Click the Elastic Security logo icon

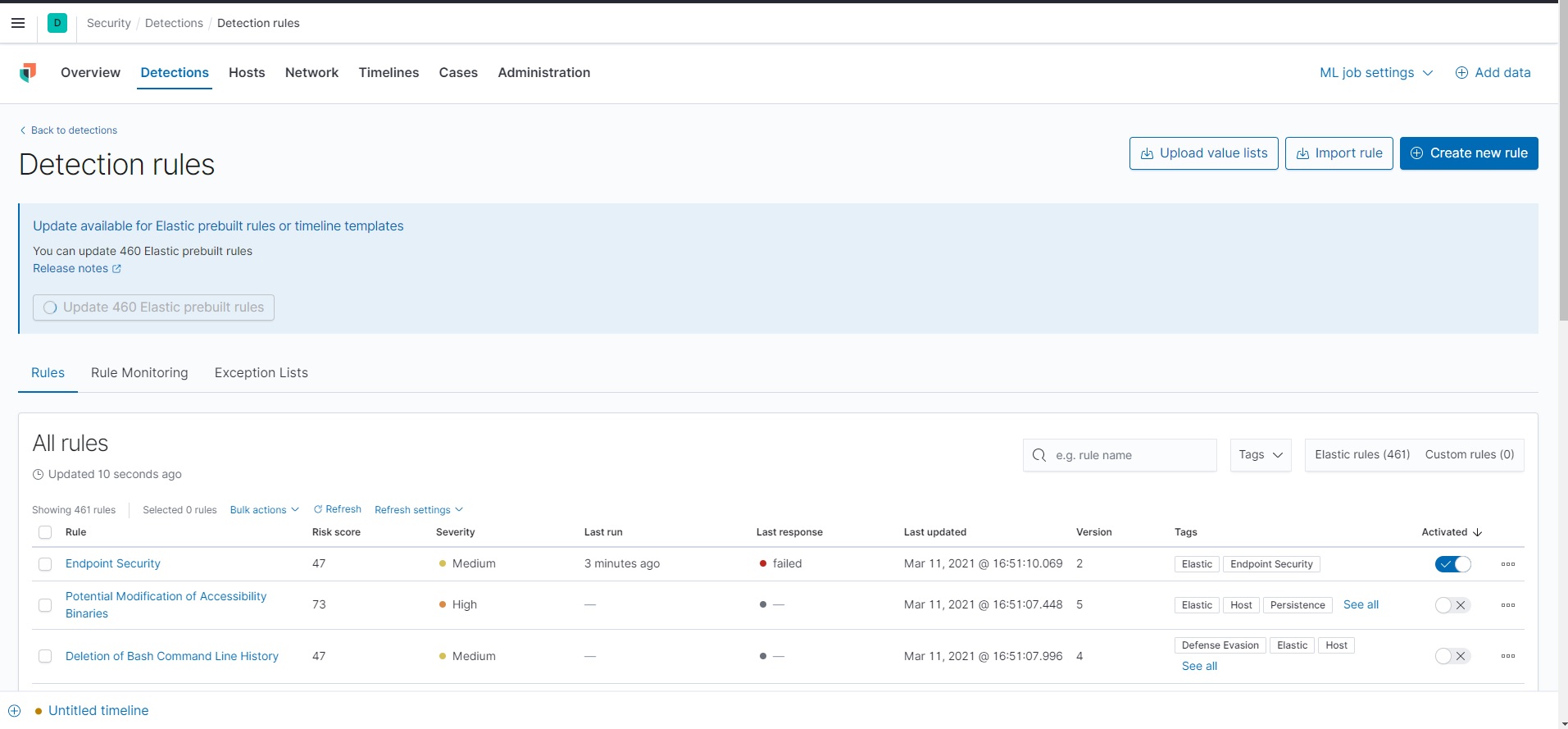click(28, 73)
